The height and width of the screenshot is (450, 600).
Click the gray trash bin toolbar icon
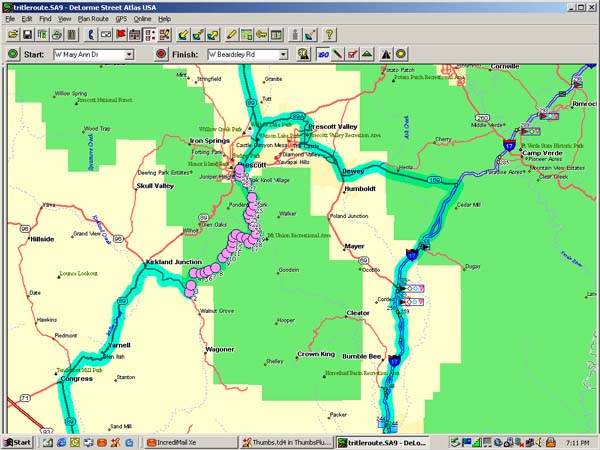[x=72, y=35]
